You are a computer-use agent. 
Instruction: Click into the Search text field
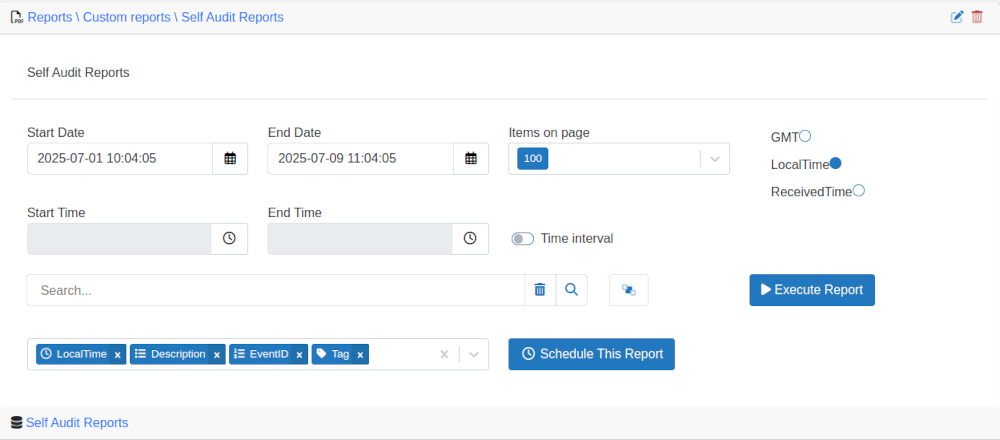click(x=275, y=290)
